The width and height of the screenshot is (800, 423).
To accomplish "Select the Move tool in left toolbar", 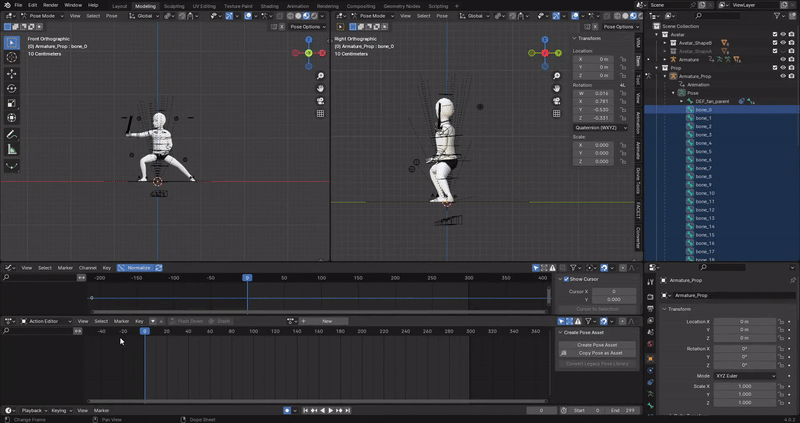I will click(12, 73).
